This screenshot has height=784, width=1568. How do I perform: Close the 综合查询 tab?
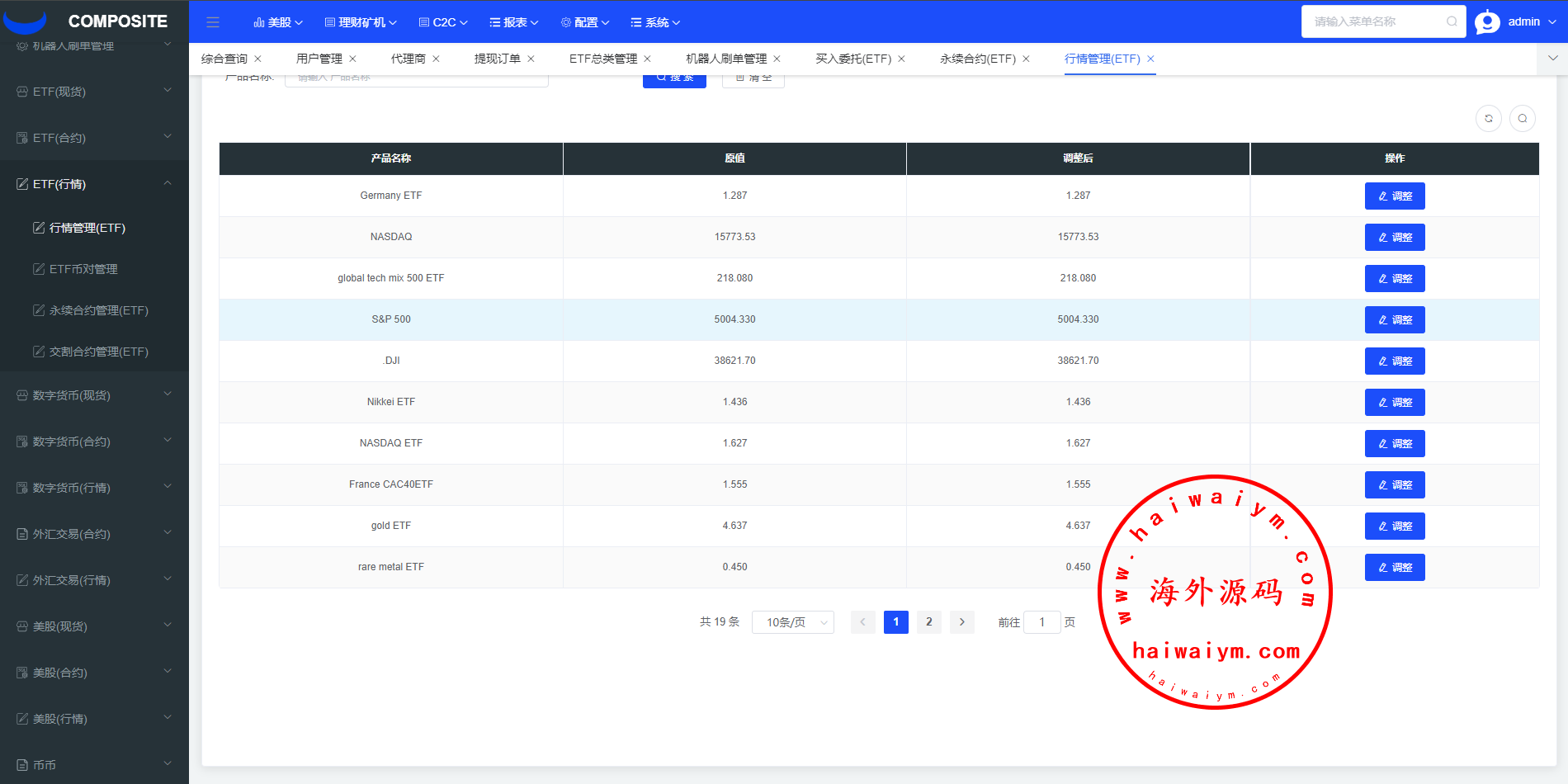[x=258, y=59]
